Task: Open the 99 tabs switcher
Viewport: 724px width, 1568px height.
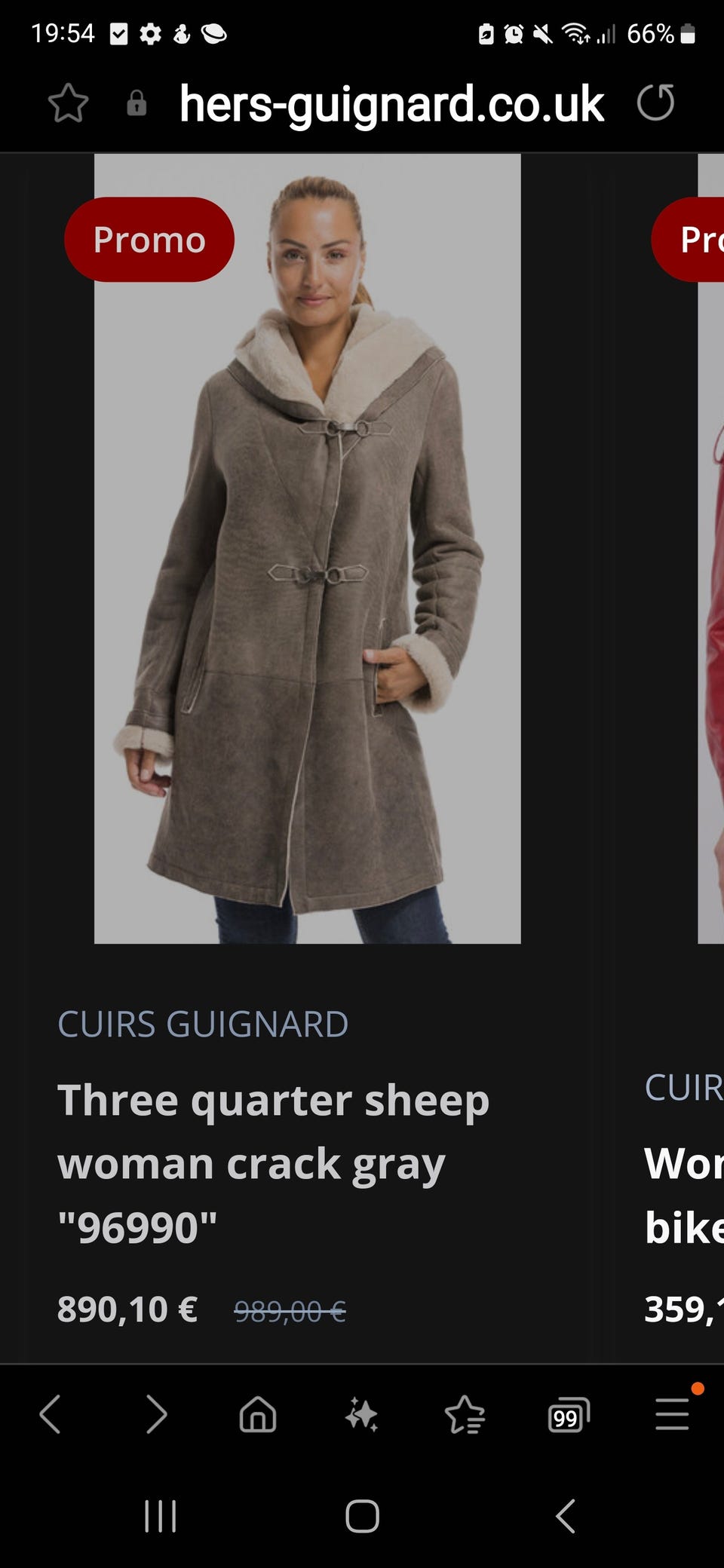Action: 569,1415
